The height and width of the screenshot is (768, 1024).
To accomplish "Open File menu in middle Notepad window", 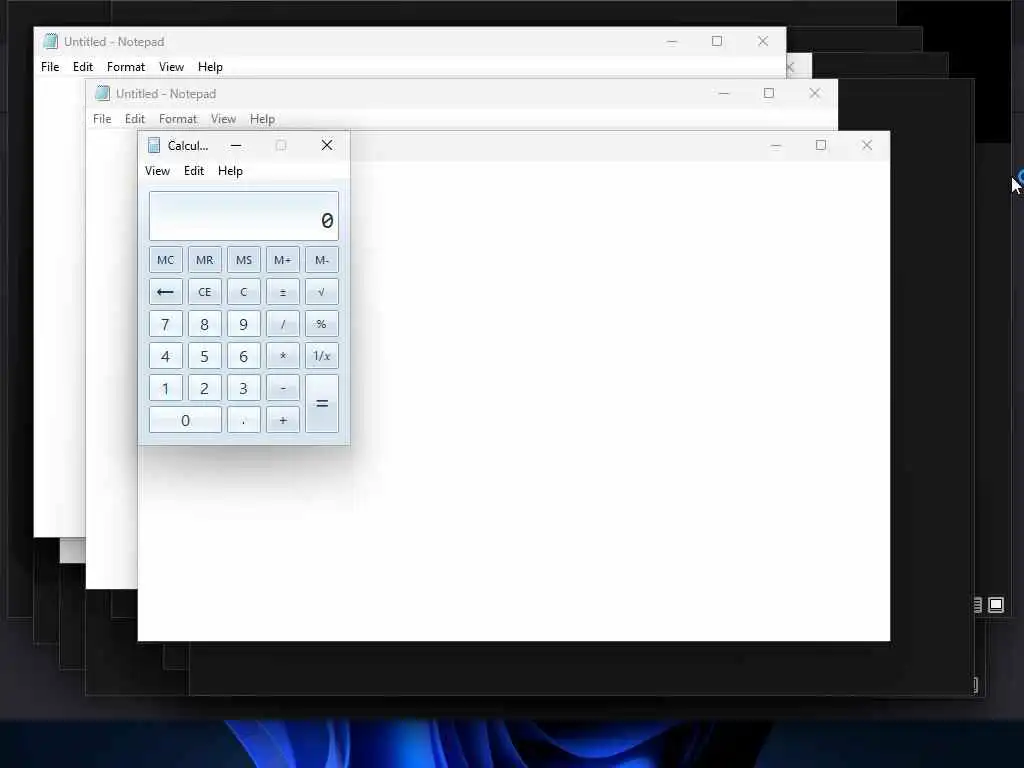I will pos(102,119).
